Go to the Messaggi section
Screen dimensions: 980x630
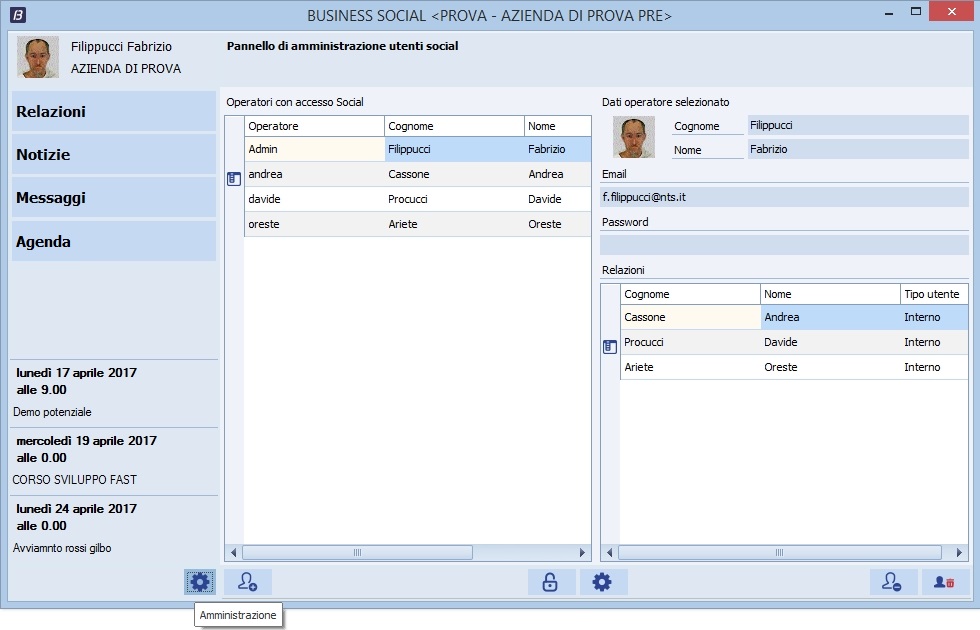pyautogui.click(x=114, y=198)
